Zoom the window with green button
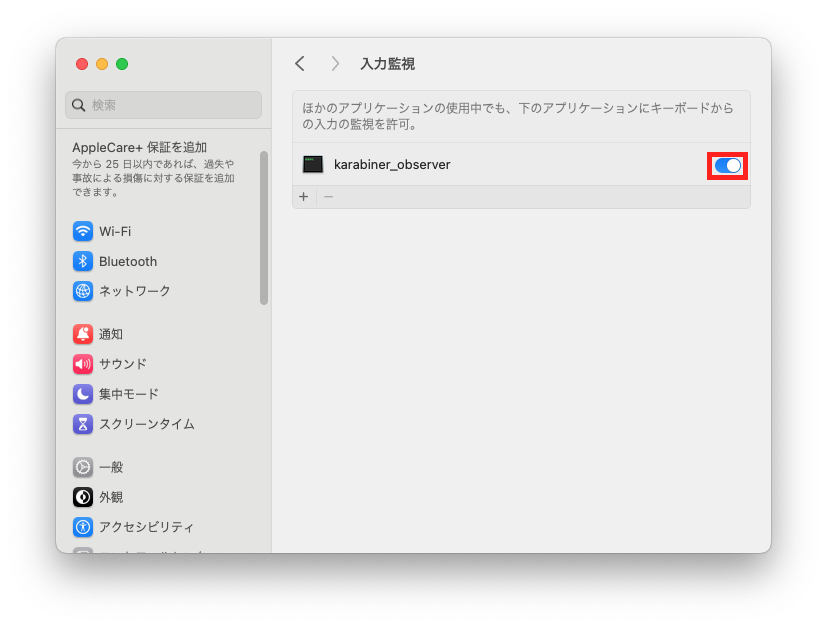This screenshot has height=627, width=827. [x=122, y=64]
